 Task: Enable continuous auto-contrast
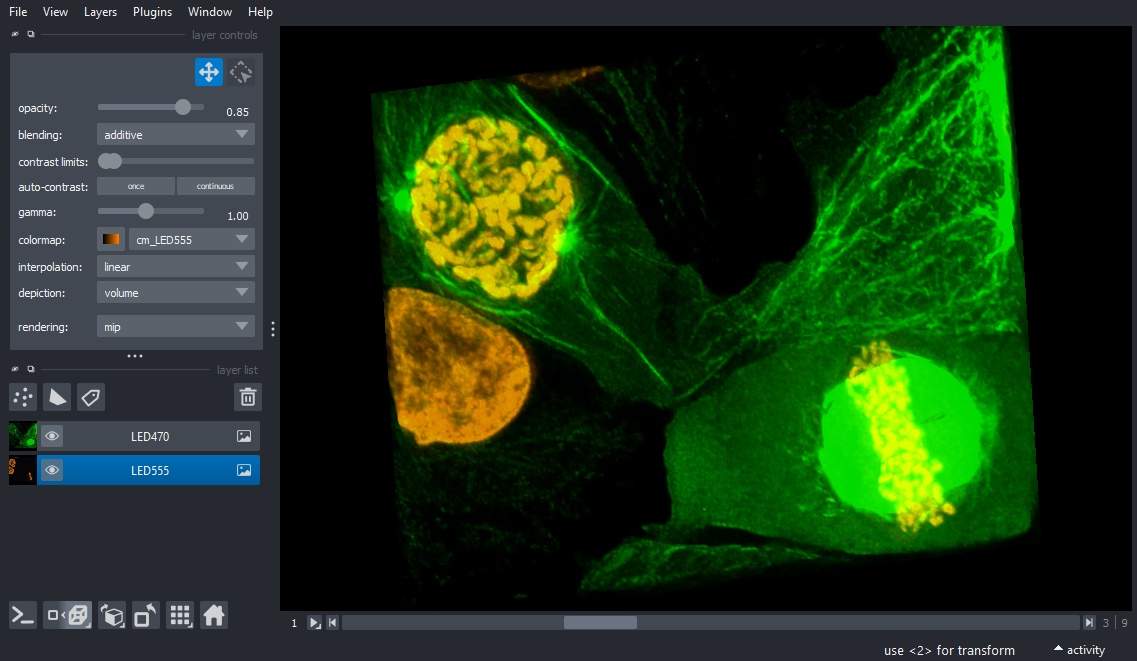tap(215, 186)
